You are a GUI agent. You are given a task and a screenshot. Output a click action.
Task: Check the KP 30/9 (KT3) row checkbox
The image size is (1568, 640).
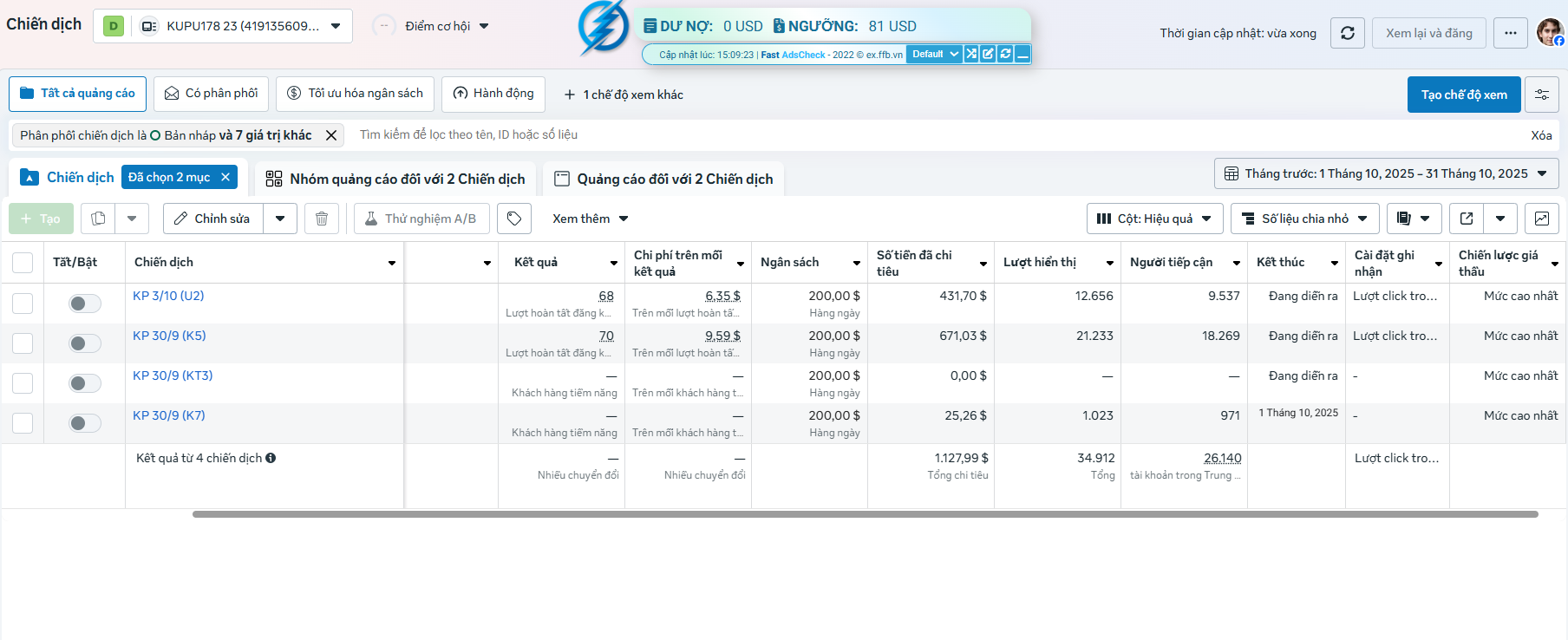tap(23, 383)
